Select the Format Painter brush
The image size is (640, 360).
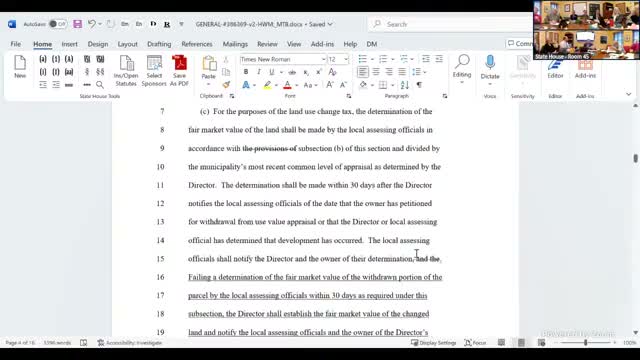(x=226, y=85)
